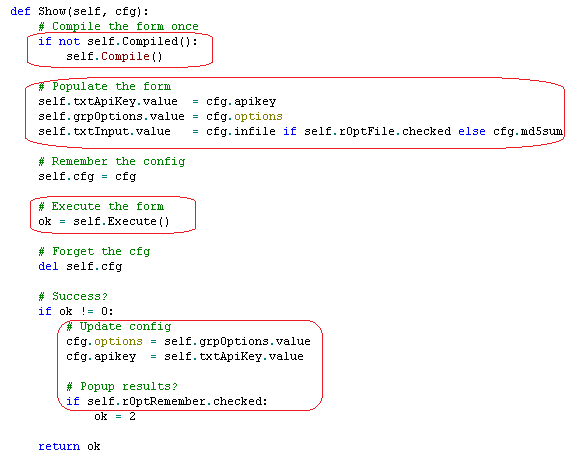Click the 'Remember the config' comment

[112, 162]
